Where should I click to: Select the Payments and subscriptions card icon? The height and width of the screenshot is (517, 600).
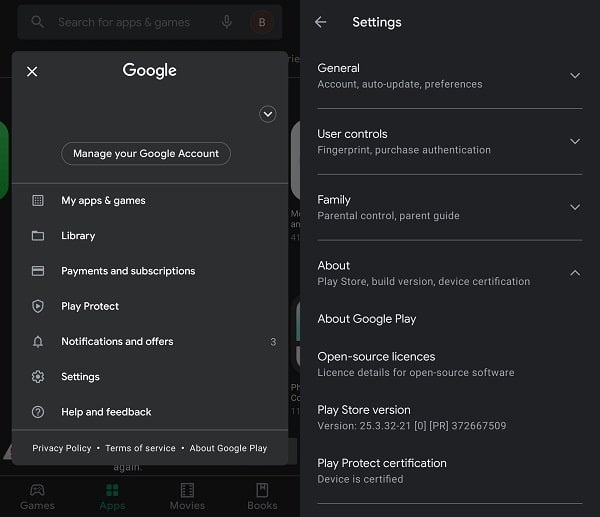pyautogui.click(x=38, y=271)
